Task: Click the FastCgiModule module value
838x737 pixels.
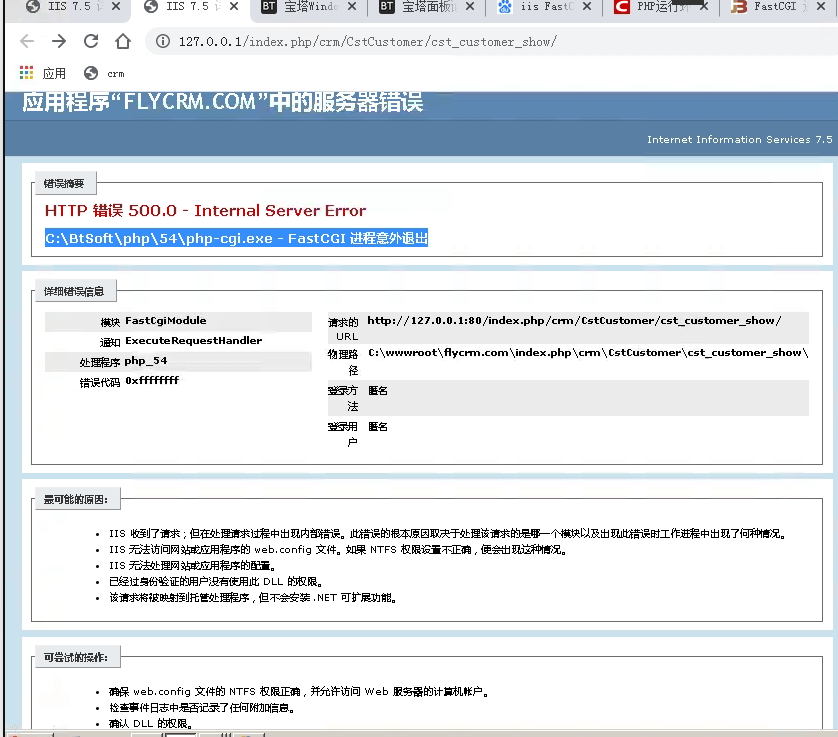Action: click(x=166, y=321)
